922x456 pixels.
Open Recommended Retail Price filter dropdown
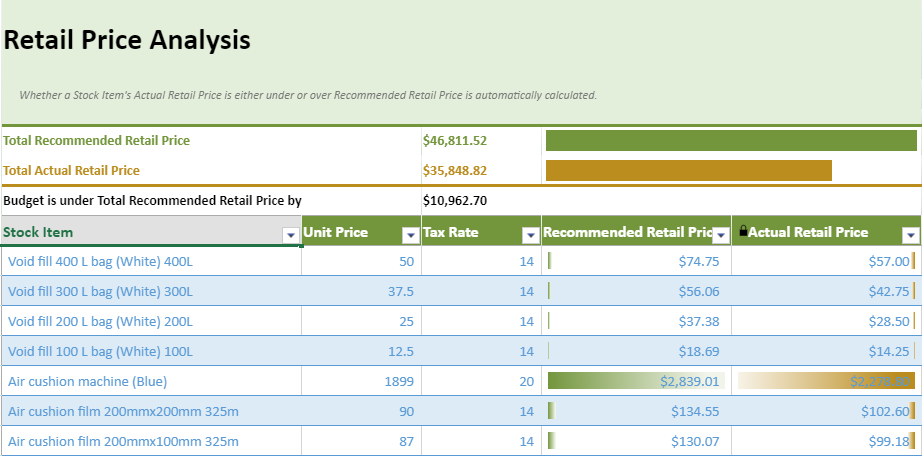tap(720, 235)
